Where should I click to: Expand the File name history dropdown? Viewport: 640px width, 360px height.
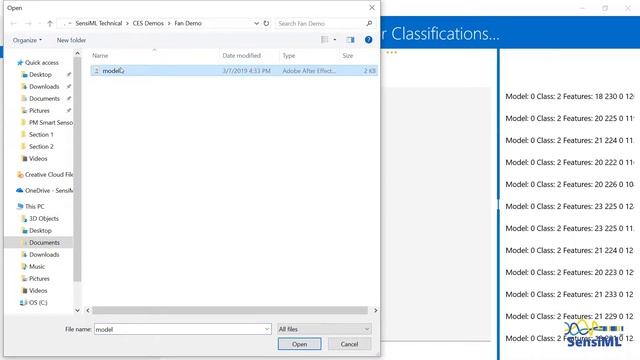point(267,329)
